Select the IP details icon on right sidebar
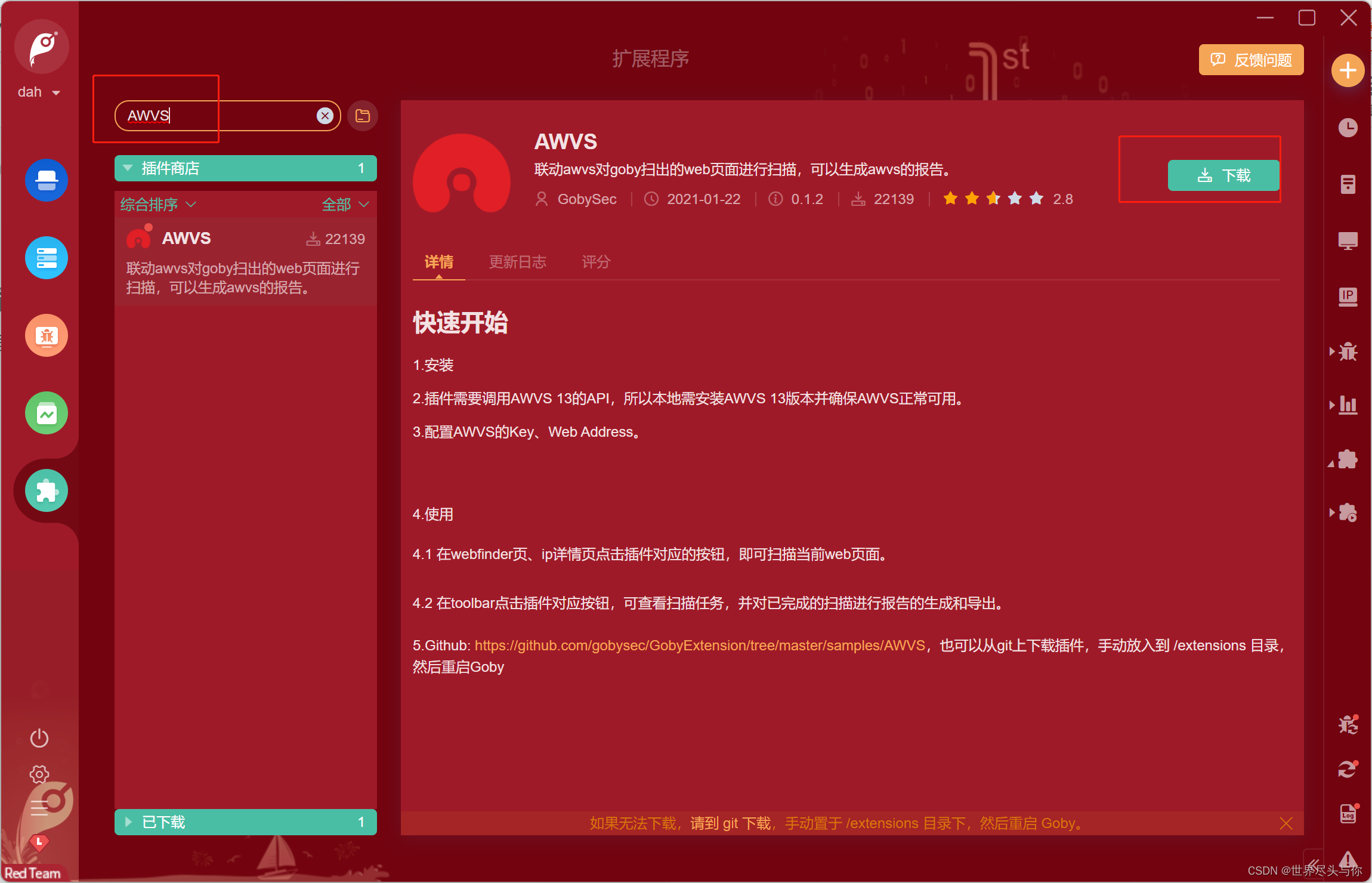 (1348, 297)
